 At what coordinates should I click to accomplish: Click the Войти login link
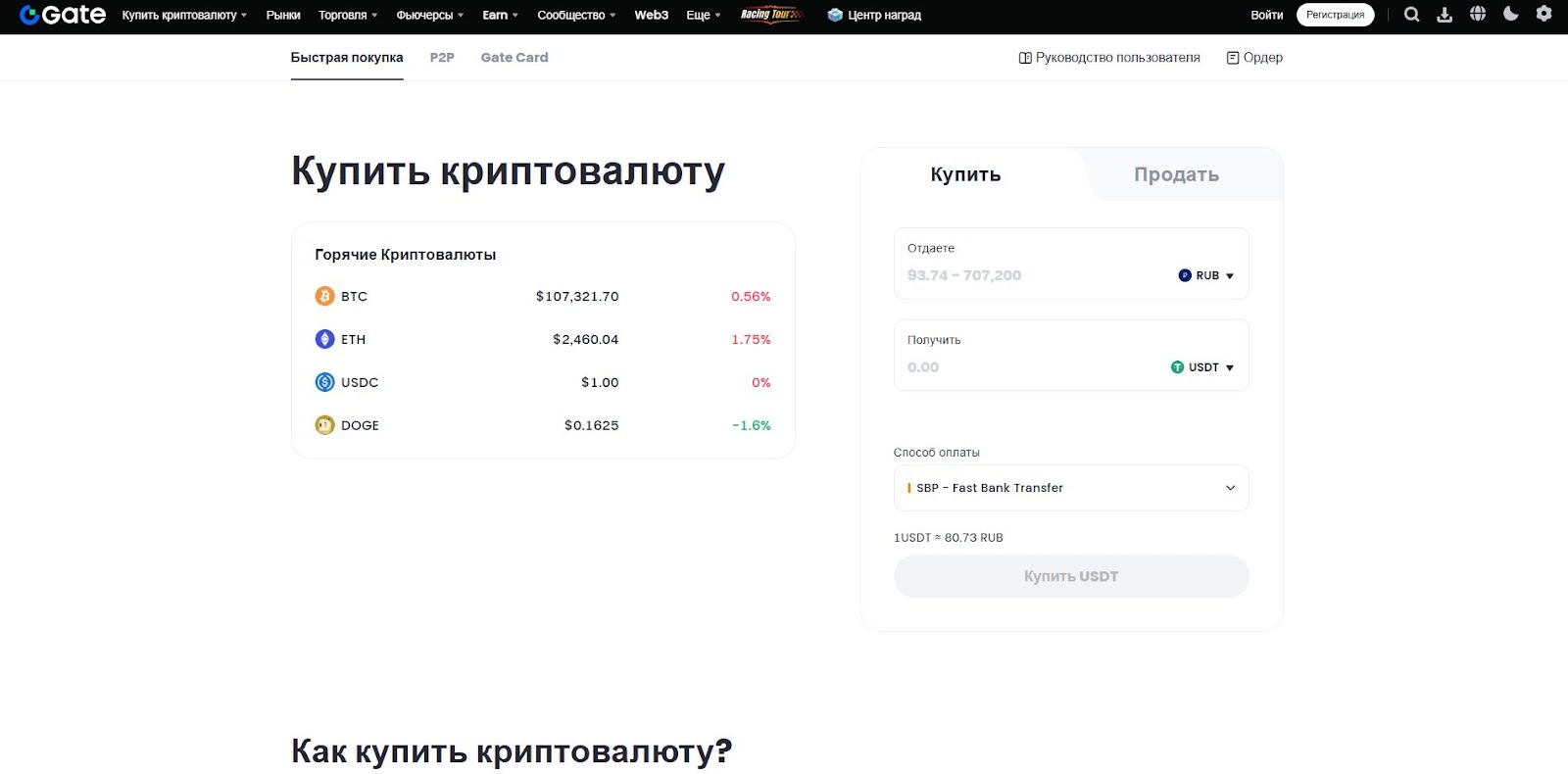1267,15
